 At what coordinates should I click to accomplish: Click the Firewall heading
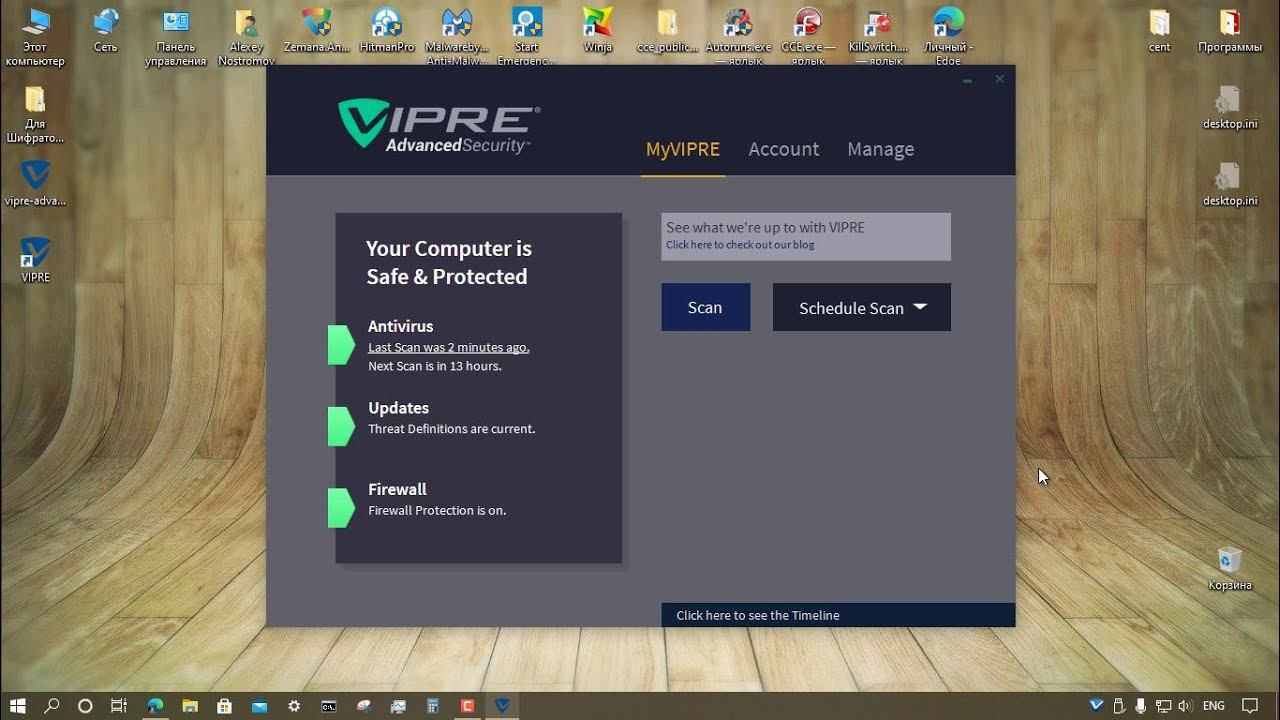point(397,489)
